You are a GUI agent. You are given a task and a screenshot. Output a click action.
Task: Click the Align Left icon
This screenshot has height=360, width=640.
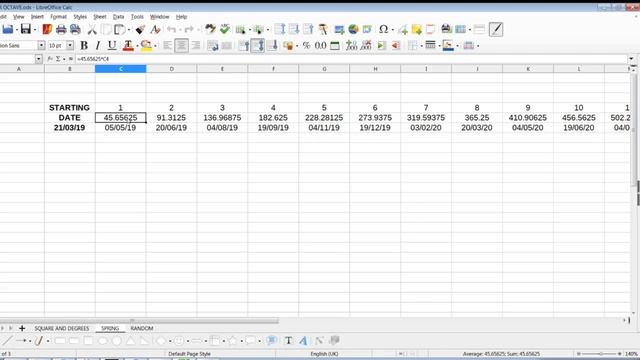pyautogui.click(x=167, y=45)
